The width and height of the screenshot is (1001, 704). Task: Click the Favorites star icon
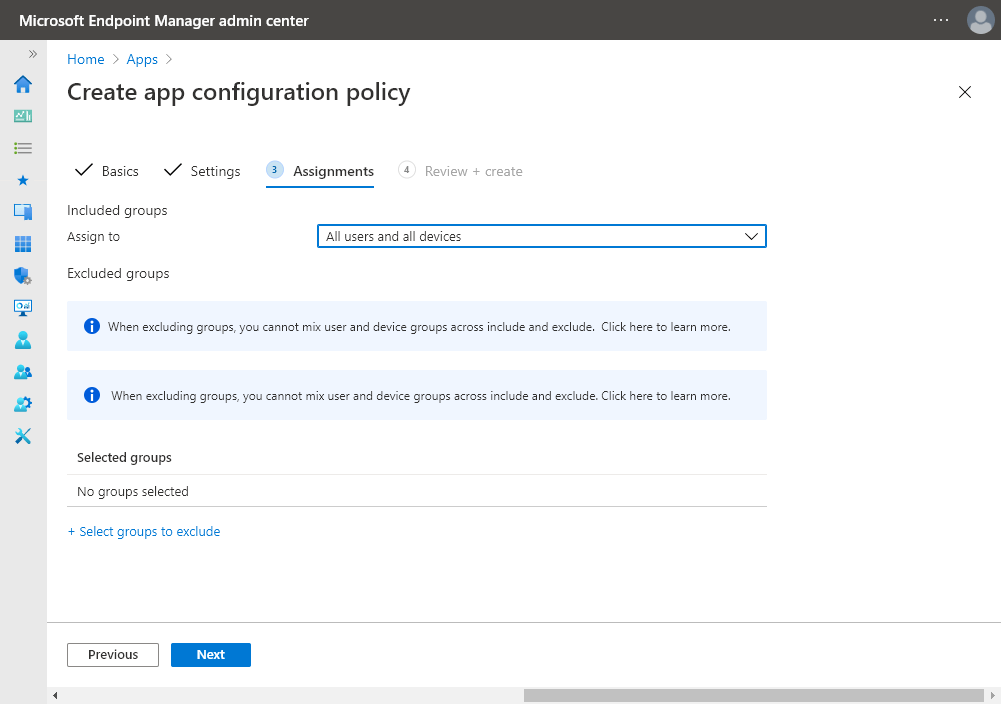(x=23, y=180)
